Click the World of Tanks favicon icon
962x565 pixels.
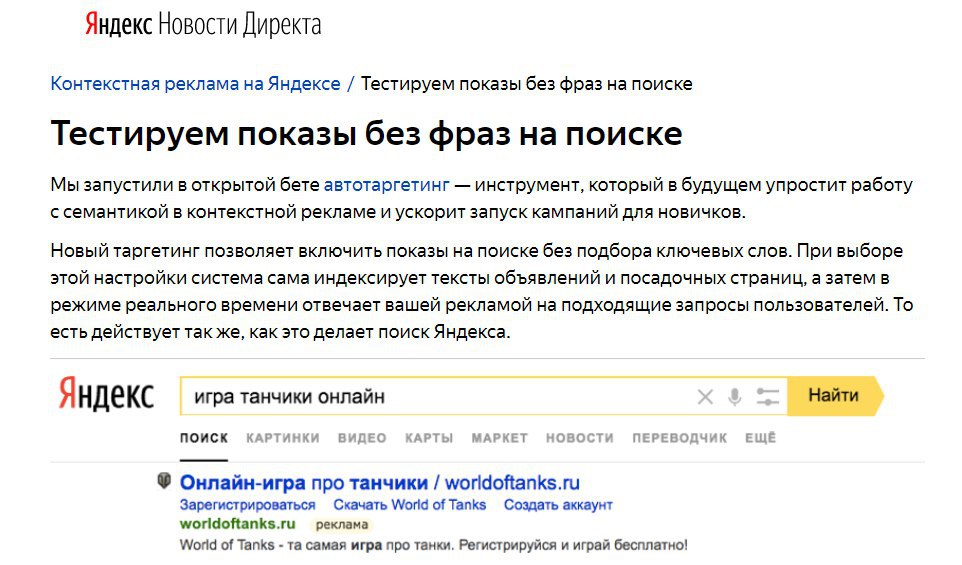[164, 481]
